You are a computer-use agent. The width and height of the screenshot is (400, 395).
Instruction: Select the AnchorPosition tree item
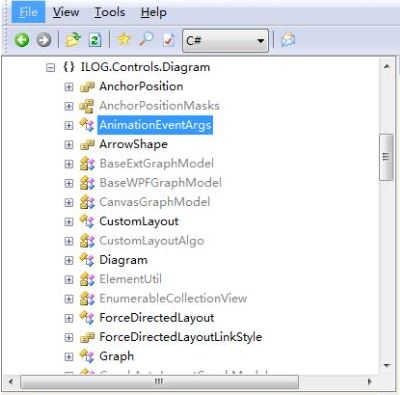[x=141, y=86]
